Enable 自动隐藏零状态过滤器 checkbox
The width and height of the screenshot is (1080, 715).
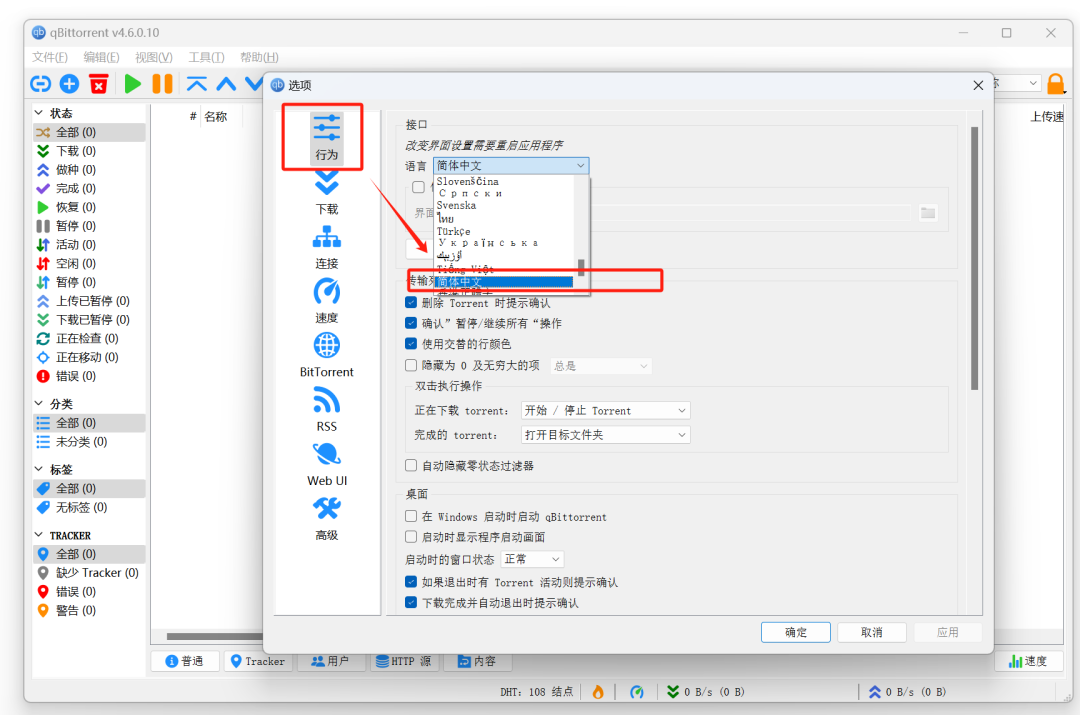coord(411,466)
